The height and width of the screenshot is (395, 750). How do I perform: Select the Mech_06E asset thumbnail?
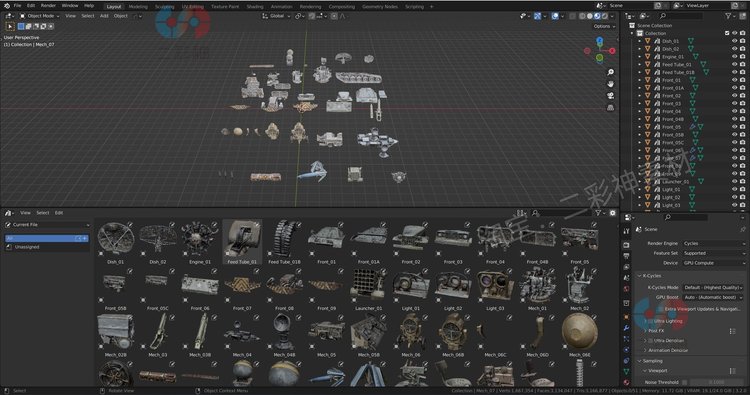[579, 335]
